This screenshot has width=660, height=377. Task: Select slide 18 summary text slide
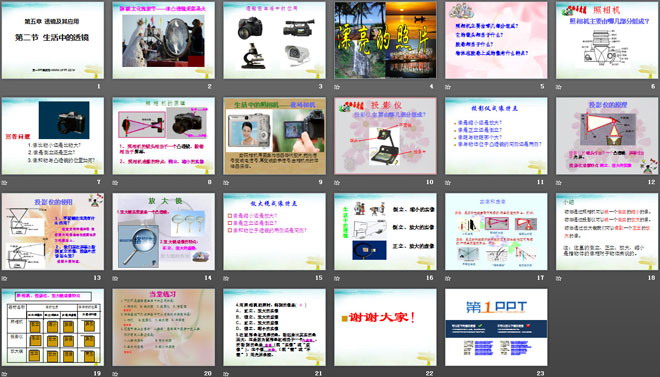[607, 231]
